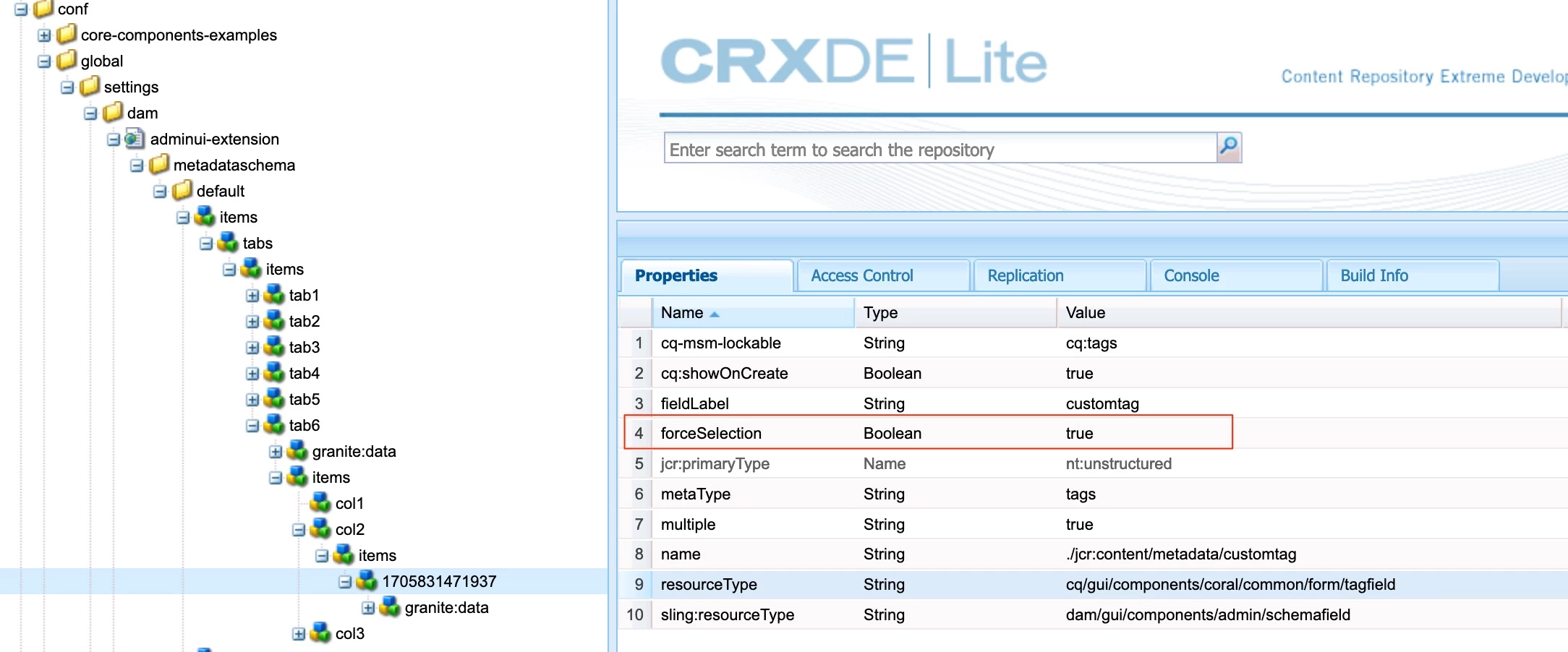The width and height of the screenshot is (1568, 652).
Task: Click the tab2 node cube icon
Action: point(274,321)
